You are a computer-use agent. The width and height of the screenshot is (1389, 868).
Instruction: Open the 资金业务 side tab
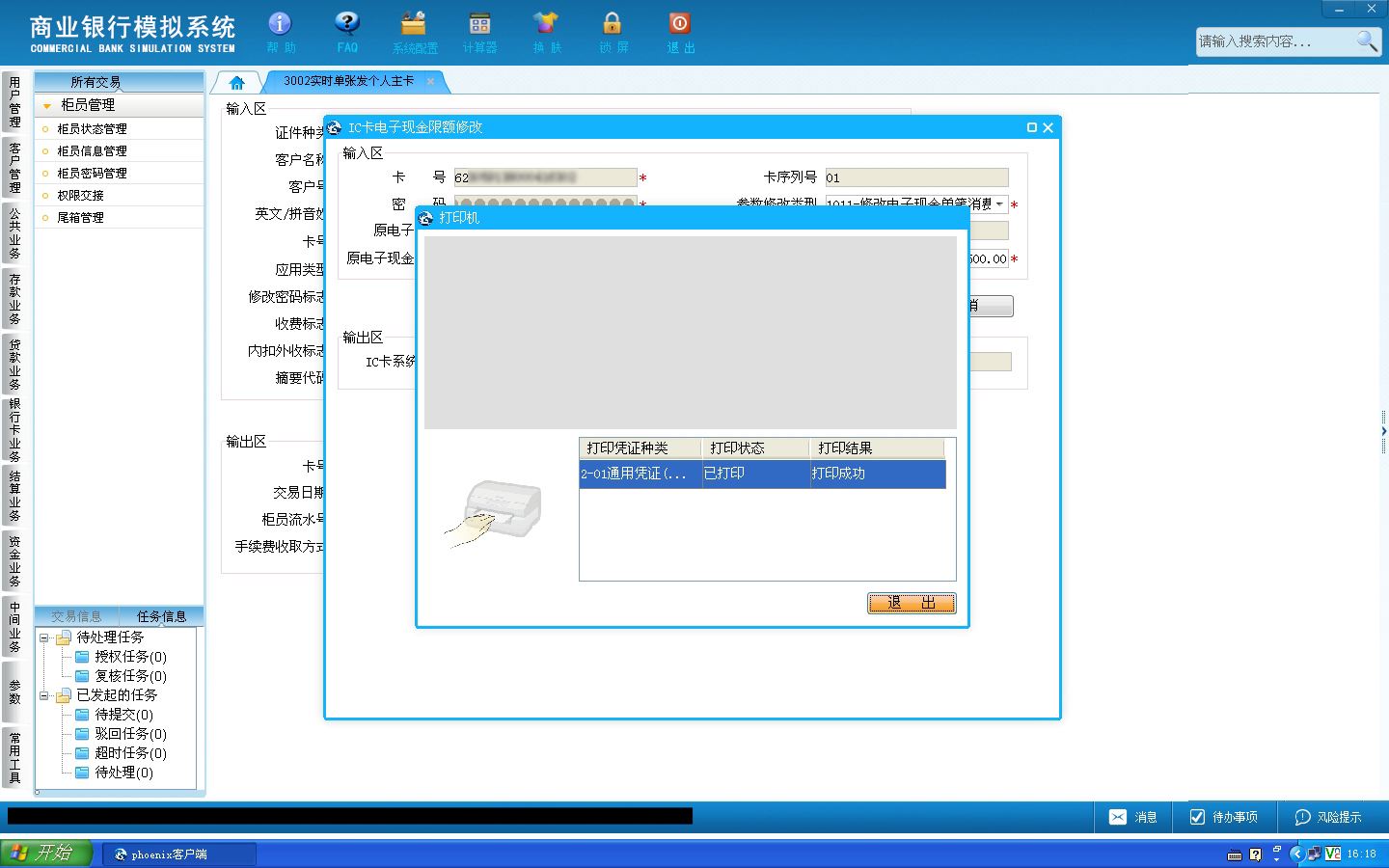(x=14, y=560)
